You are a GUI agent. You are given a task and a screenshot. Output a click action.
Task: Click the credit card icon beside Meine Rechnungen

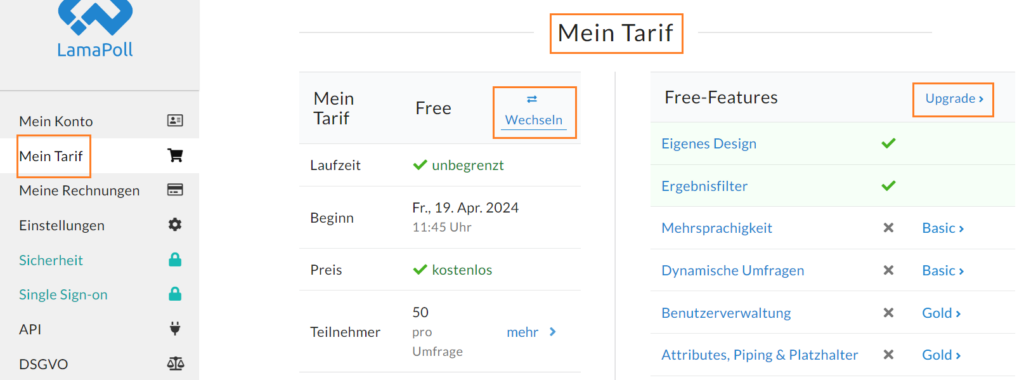pos(175,190)
